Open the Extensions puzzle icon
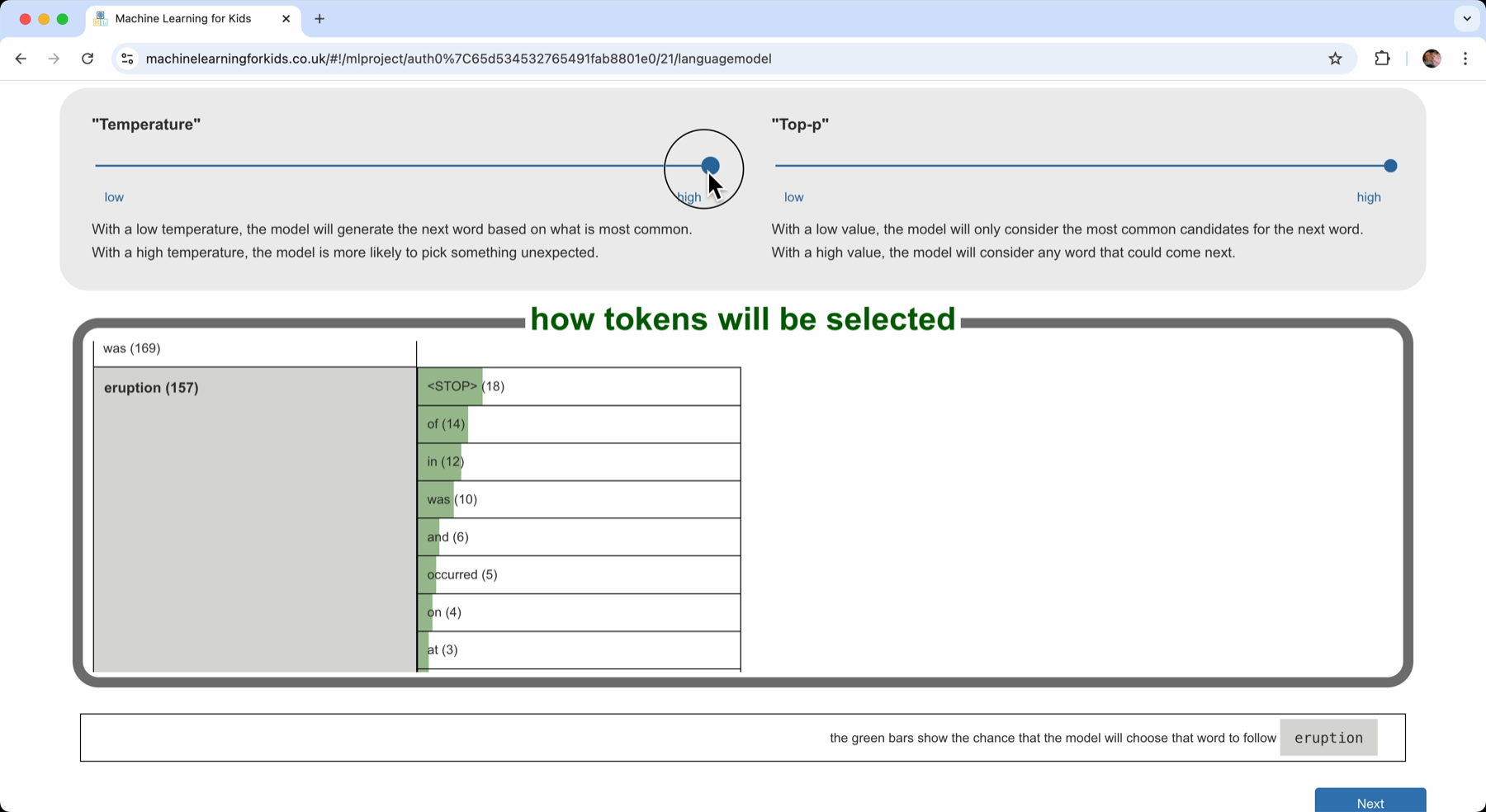 pyautogui.click(x=1382, y=59)
